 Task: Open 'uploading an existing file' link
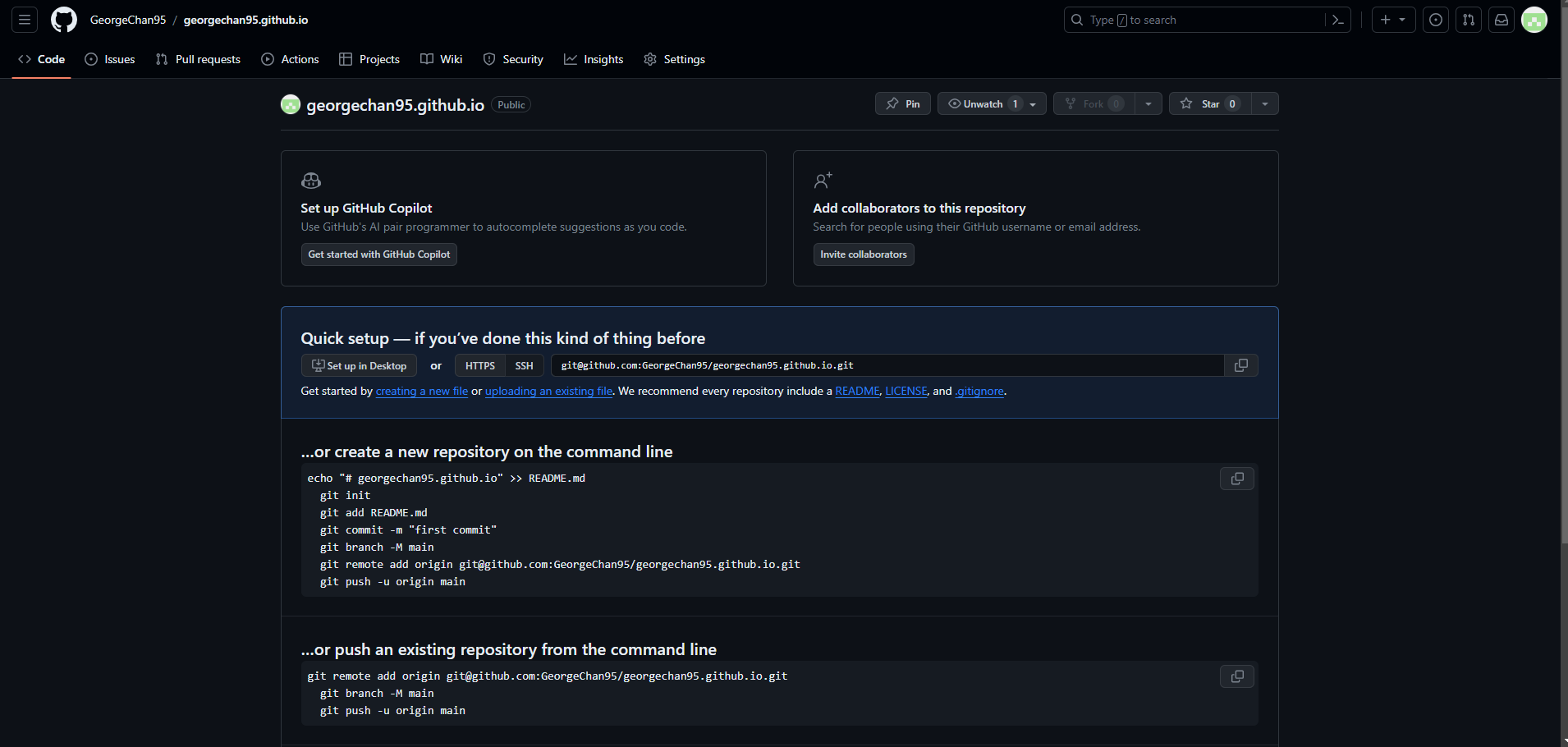(548, 391)
